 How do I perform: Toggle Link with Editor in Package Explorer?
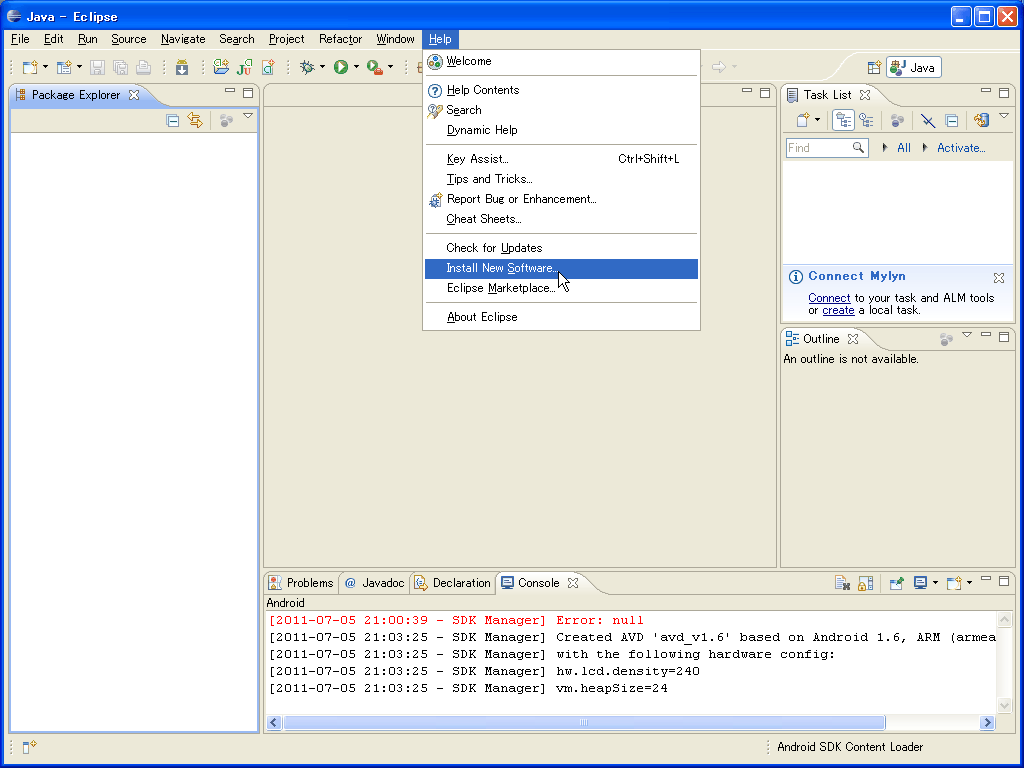tap(195, 120)
